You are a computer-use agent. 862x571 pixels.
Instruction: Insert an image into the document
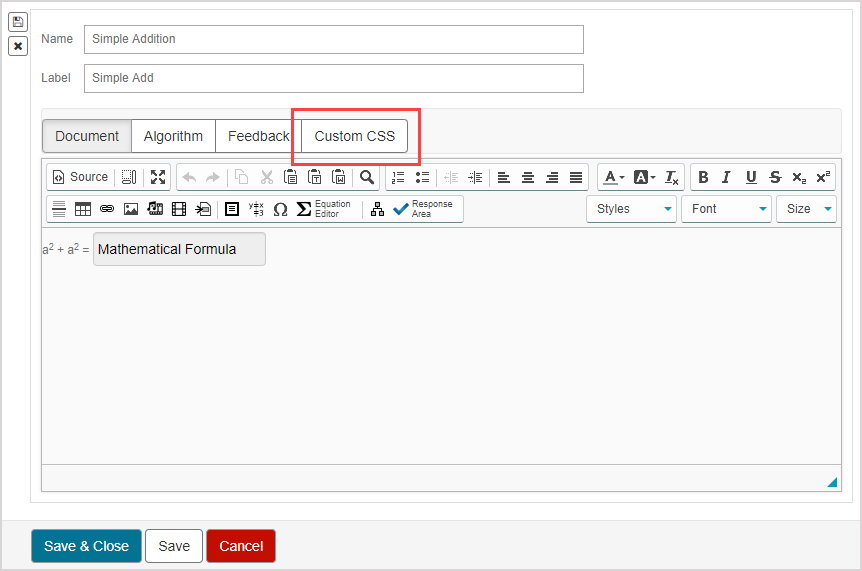click(131, 209)
